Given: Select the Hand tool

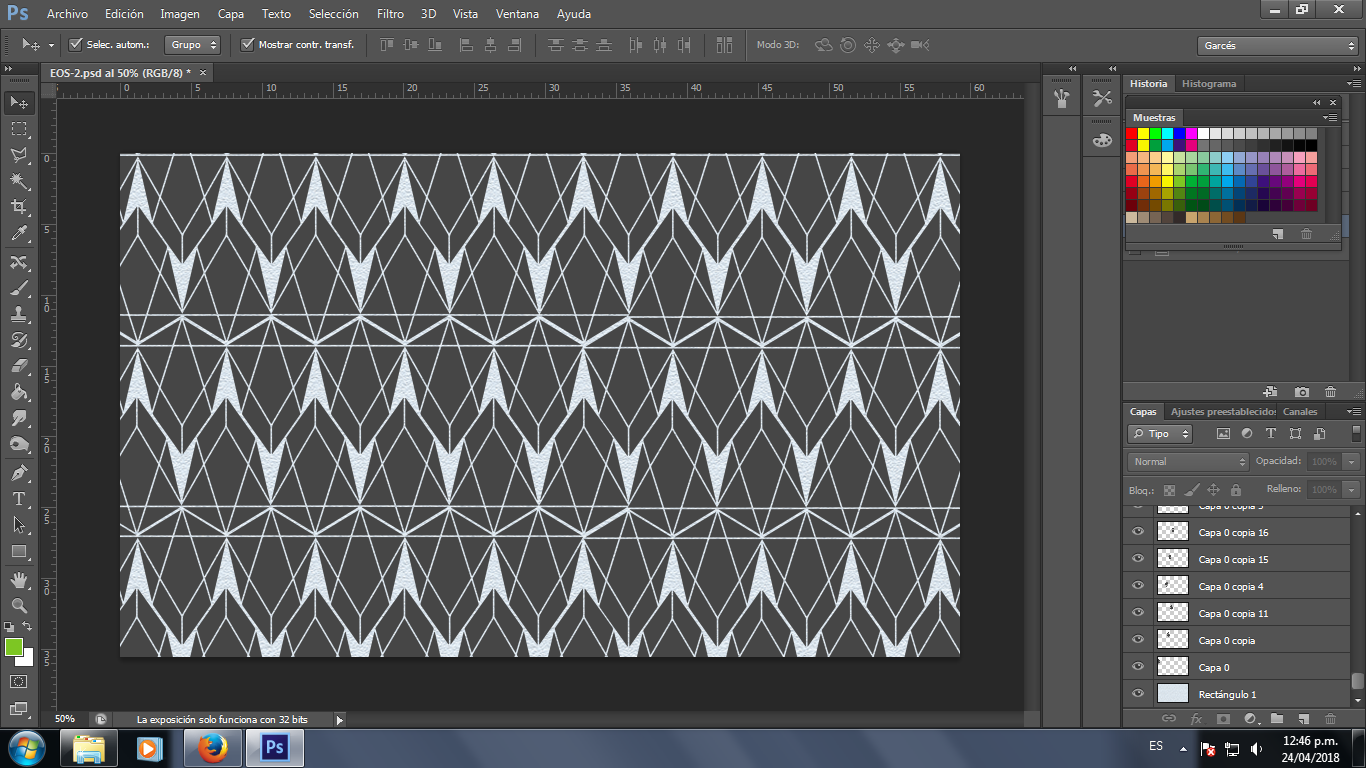Looking at the screenshot, I should click(x=19, y=580).
